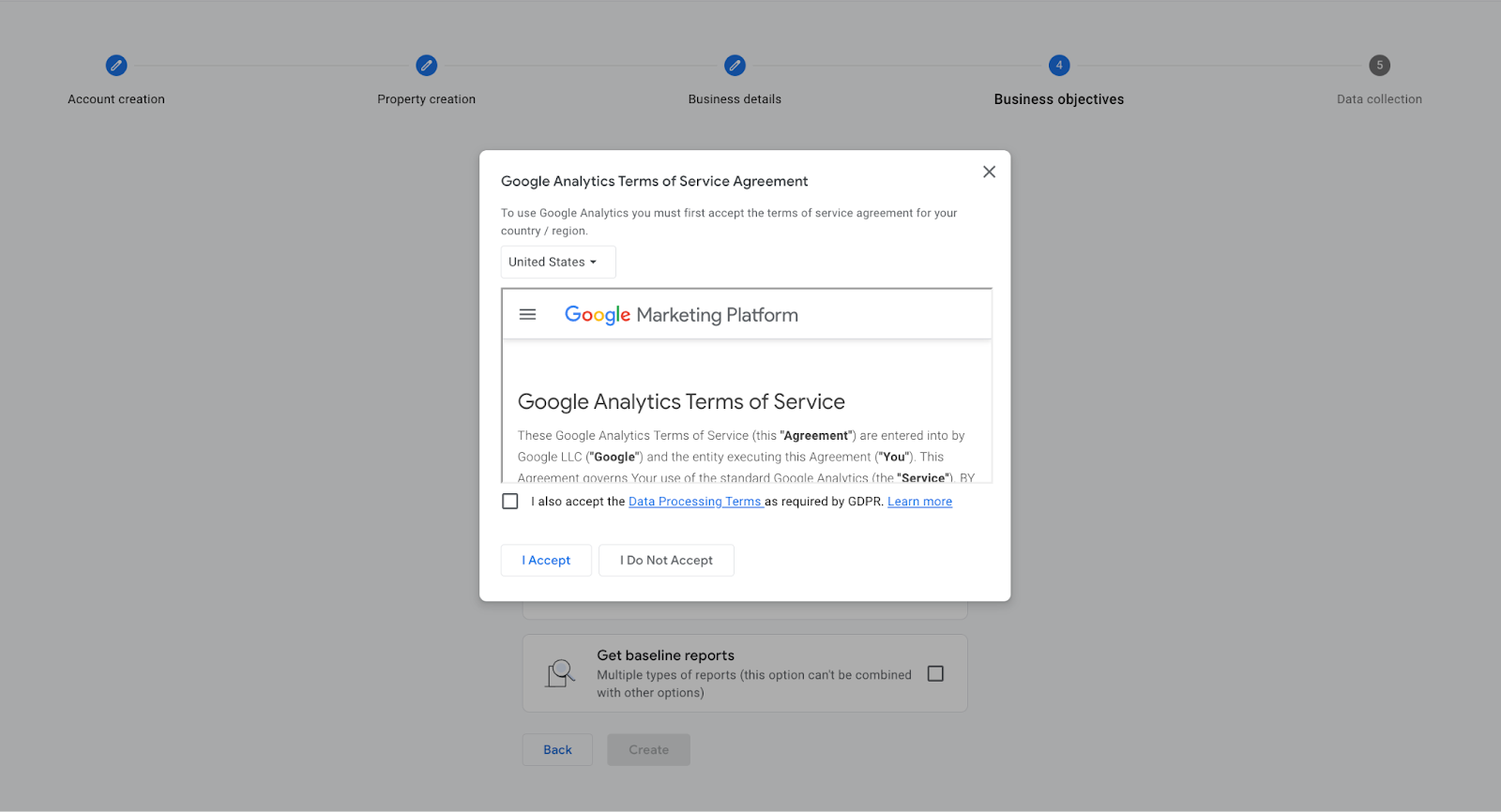Click the Google Analytics Terms of Service heading

(x=681, y=401)
